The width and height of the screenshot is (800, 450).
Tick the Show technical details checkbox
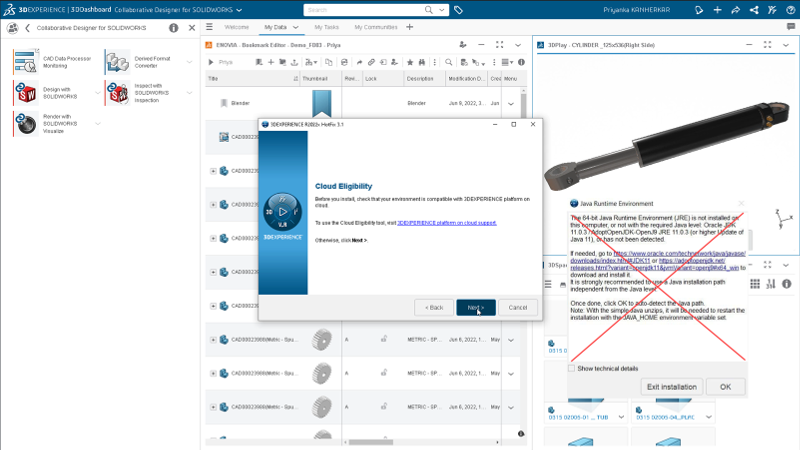[571, 368]
